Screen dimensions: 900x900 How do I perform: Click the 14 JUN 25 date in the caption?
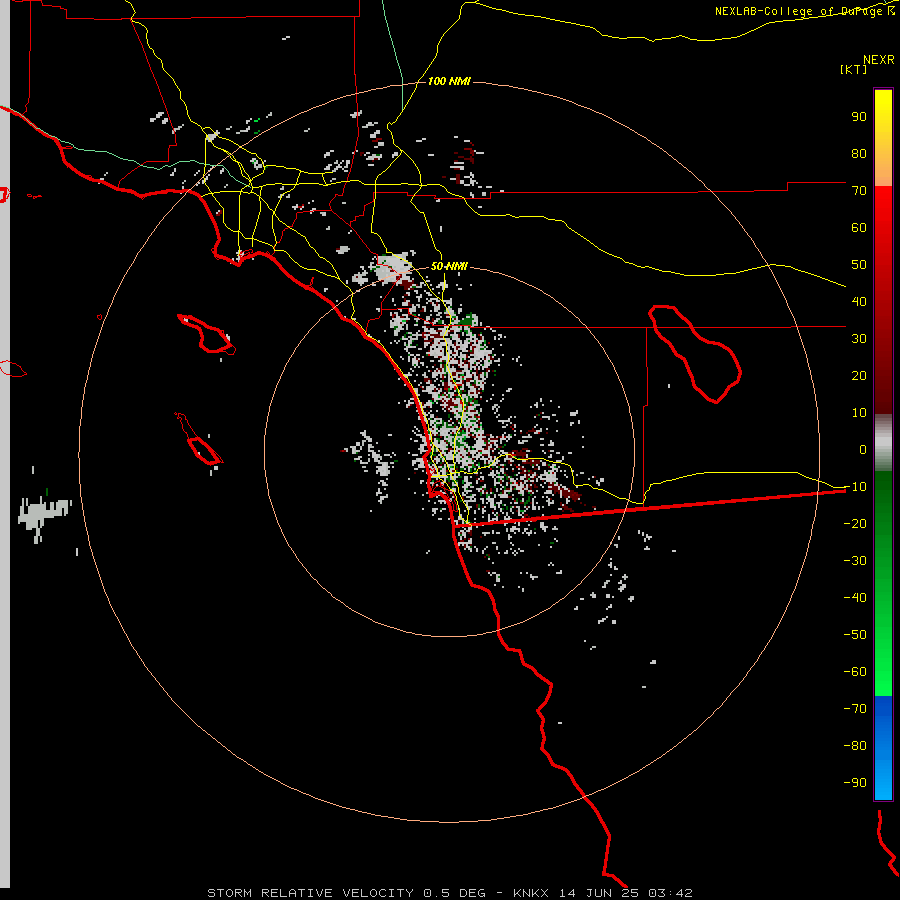[599, 893]
